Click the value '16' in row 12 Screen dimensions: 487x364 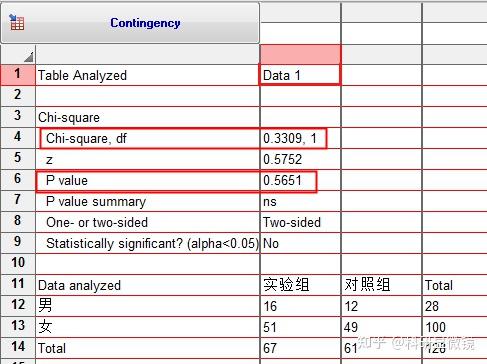(270, 306)
